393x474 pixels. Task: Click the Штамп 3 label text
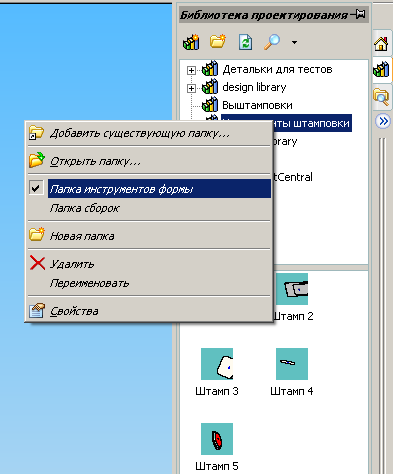pyautogui.click(x=217, y=391)
